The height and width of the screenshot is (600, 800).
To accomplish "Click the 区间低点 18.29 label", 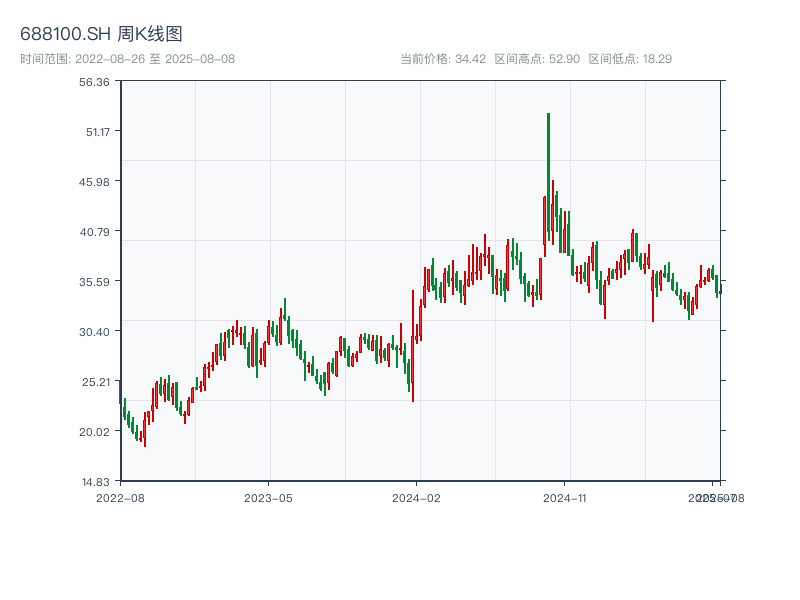I will tap(630, 59).
